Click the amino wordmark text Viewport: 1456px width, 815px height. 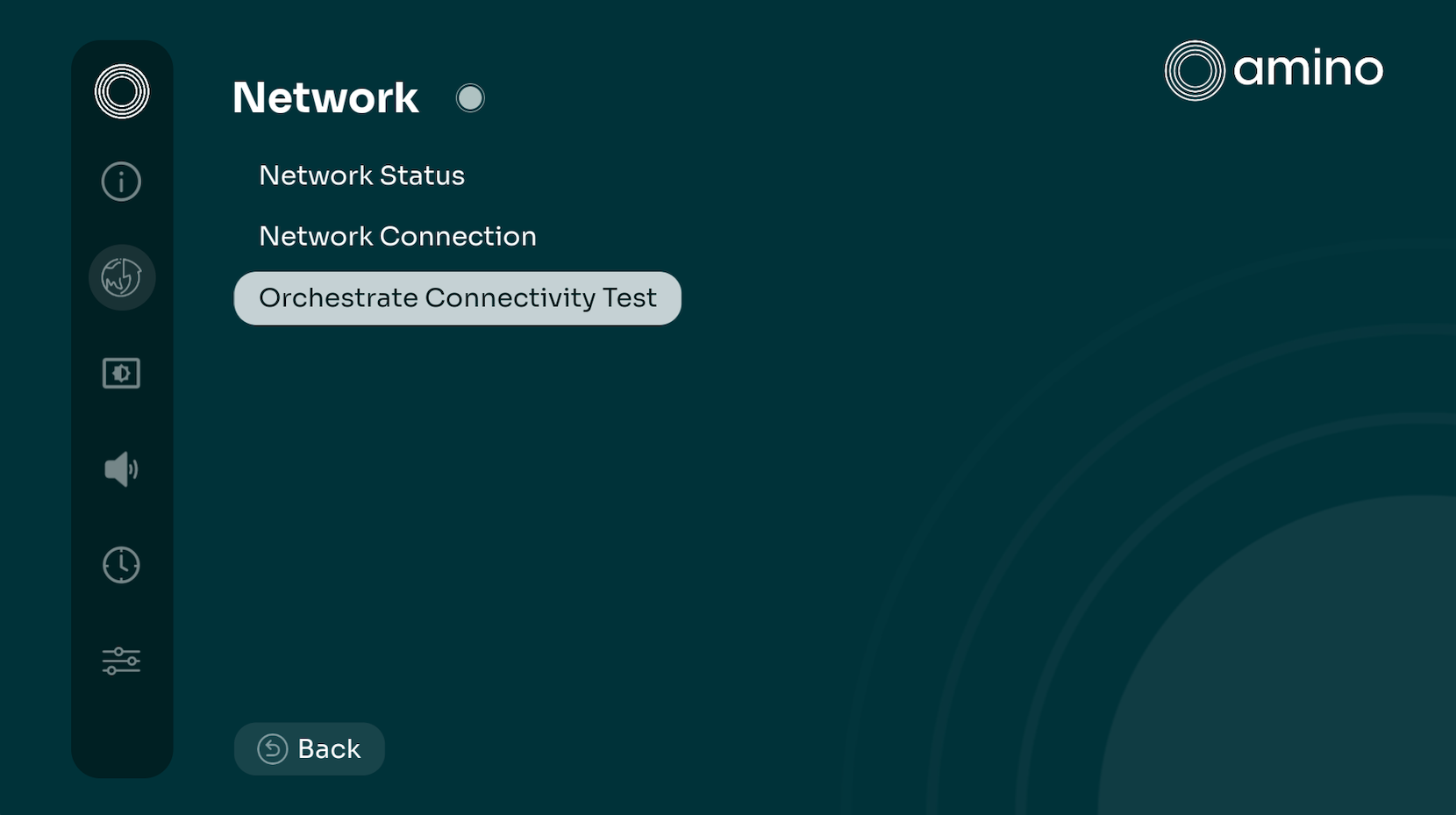pyautogui.click(x=1308, y=69)
